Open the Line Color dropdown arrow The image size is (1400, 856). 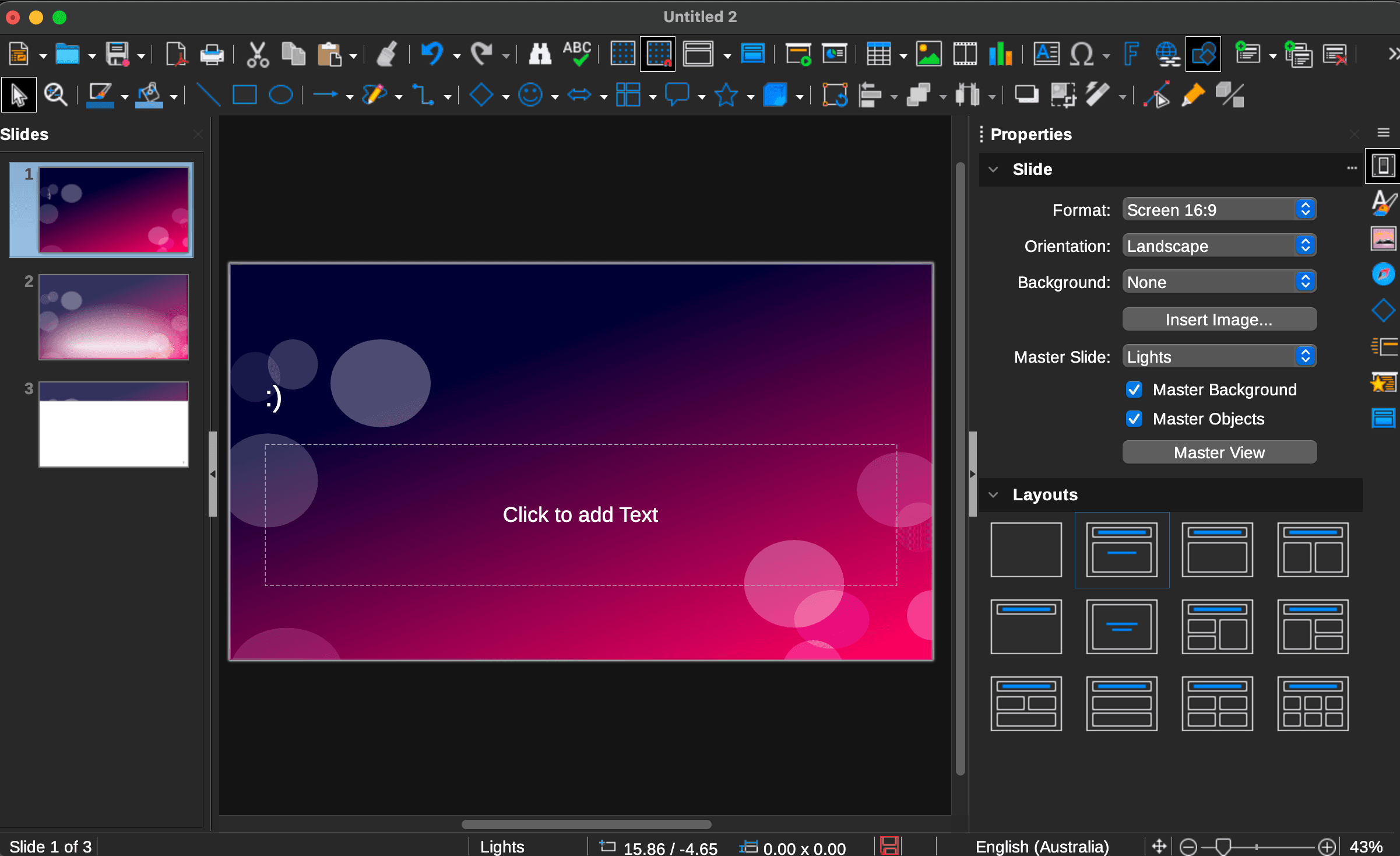pyautogui.click(x=124, y=97)
